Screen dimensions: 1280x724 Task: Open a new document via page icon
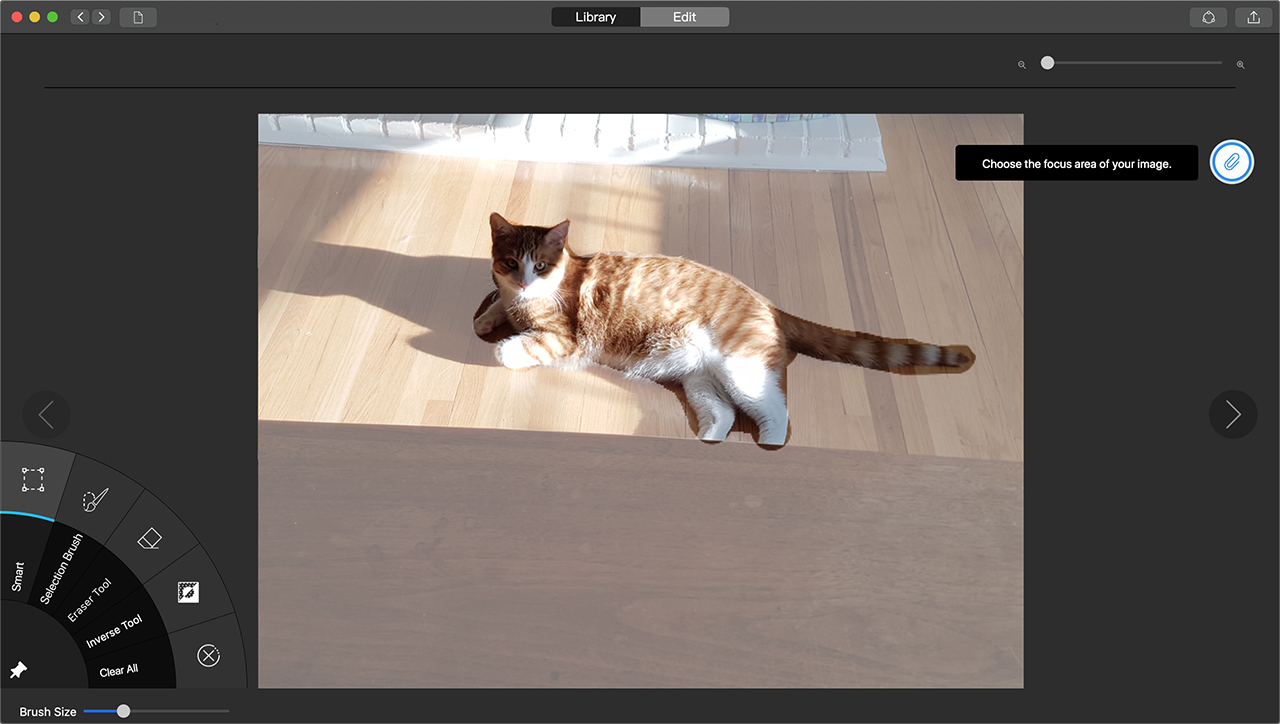[x=138, y=17]
